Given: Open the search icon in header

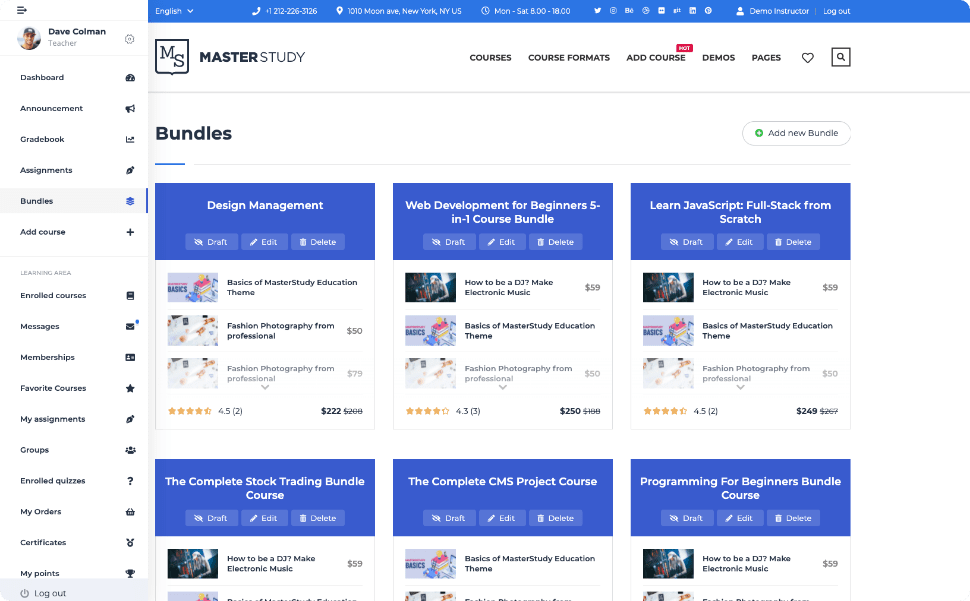Looking at the screenshot, I should (841, 58).
